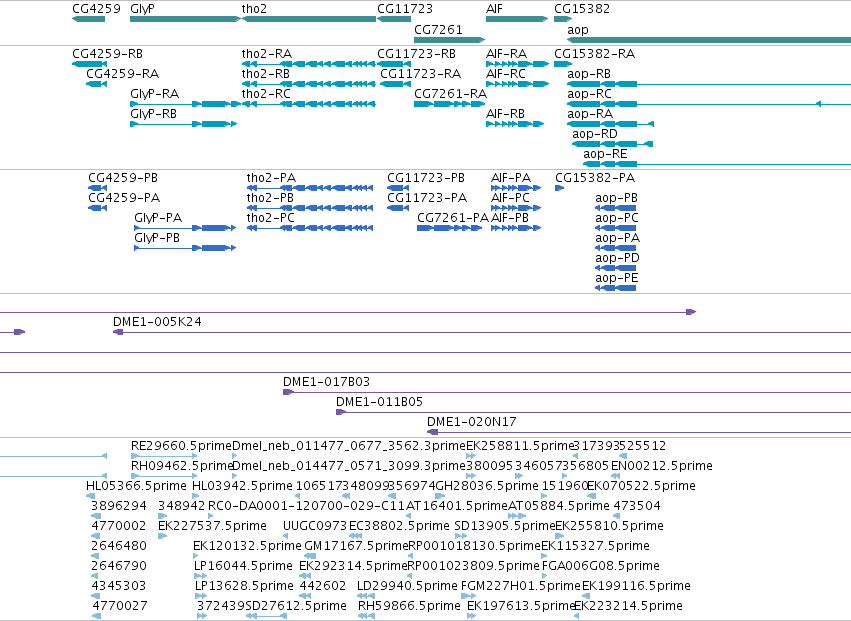
Task: Select the CG7261 gene bar
Action: tap(449, 40)
